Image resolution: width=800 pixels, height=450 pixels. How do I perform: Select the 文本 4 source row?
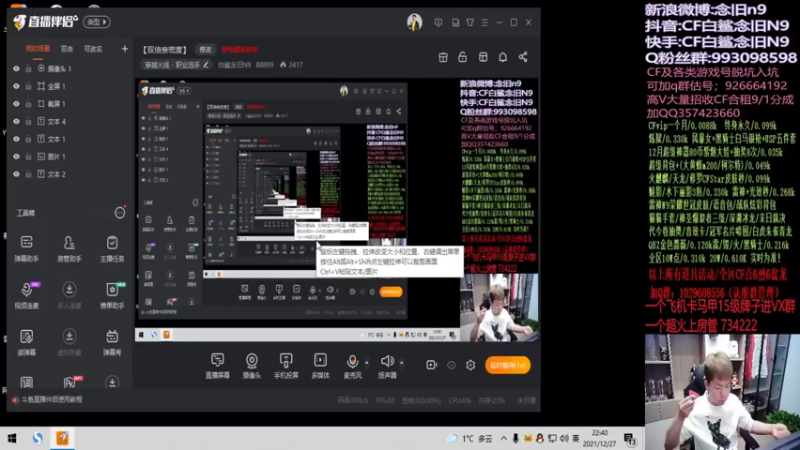coord(69,121)
